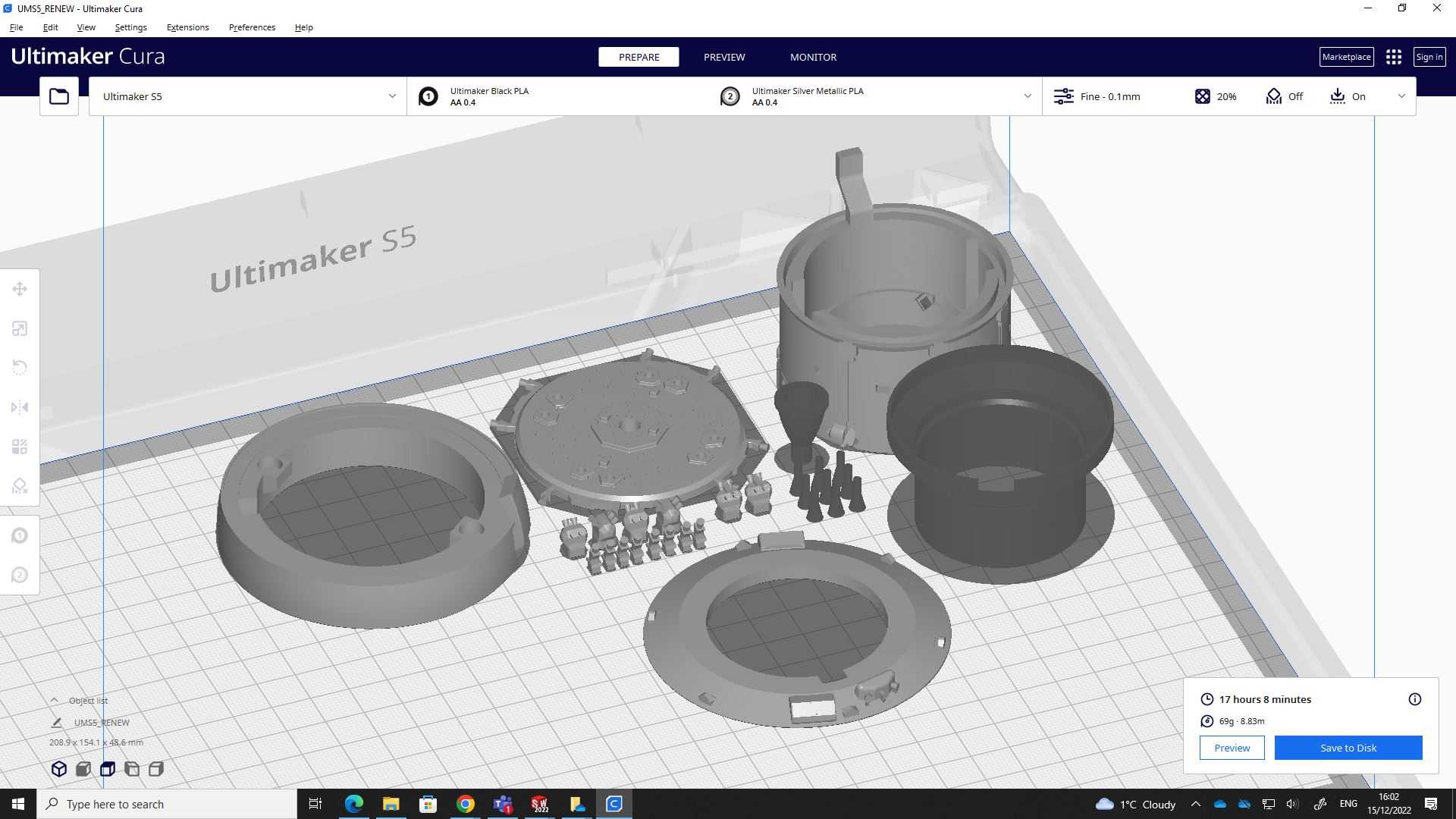Open Microsoft Edge from the taskbar
Viewport: 1456px width, 819px height.
[354, 804]
